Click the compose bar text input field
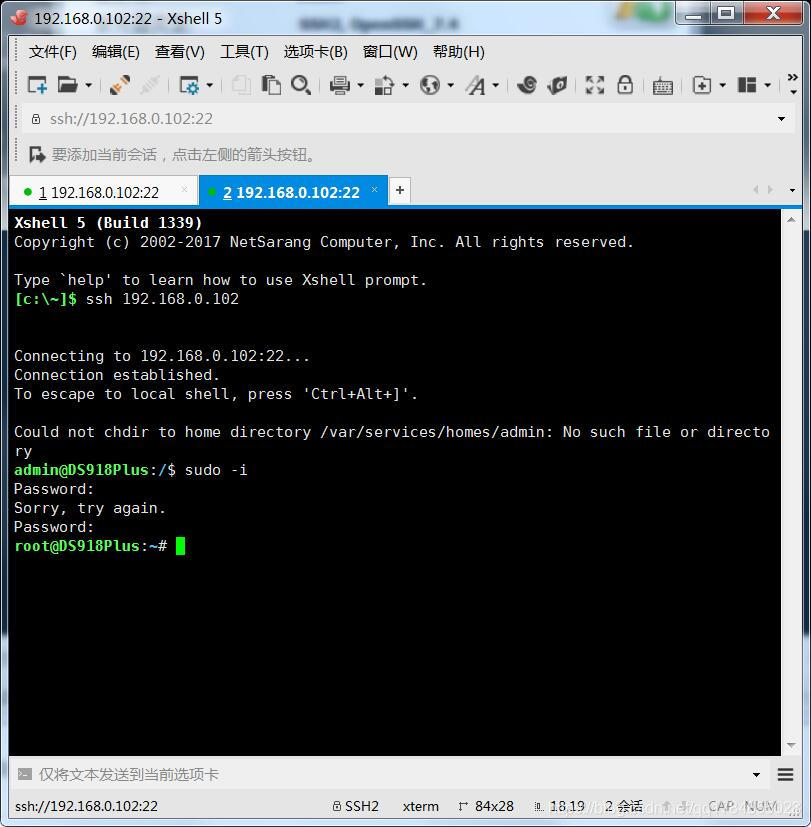The image size is (811, 827). [x=390, y=774]
